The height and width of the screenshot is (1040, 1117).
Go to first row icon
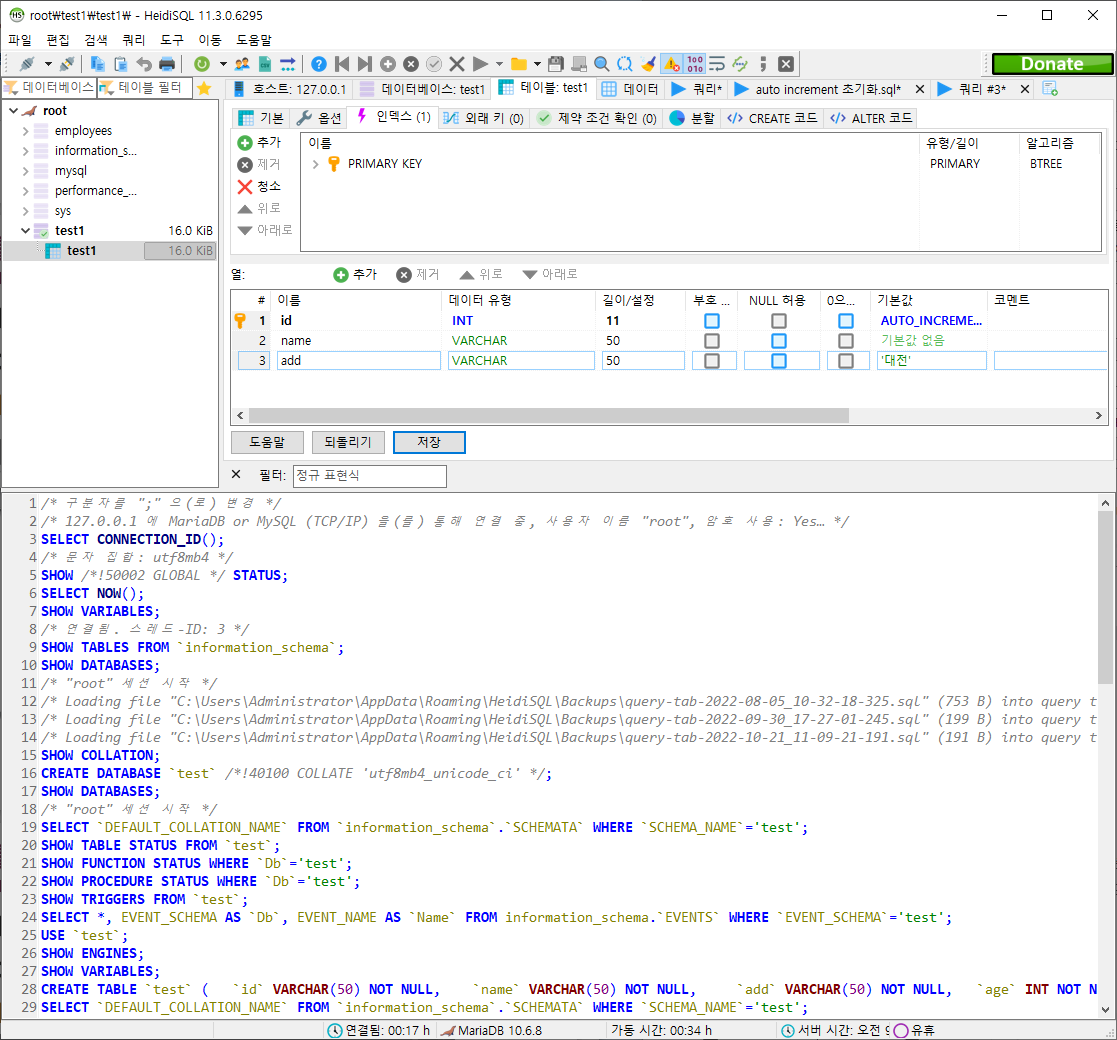342,64
